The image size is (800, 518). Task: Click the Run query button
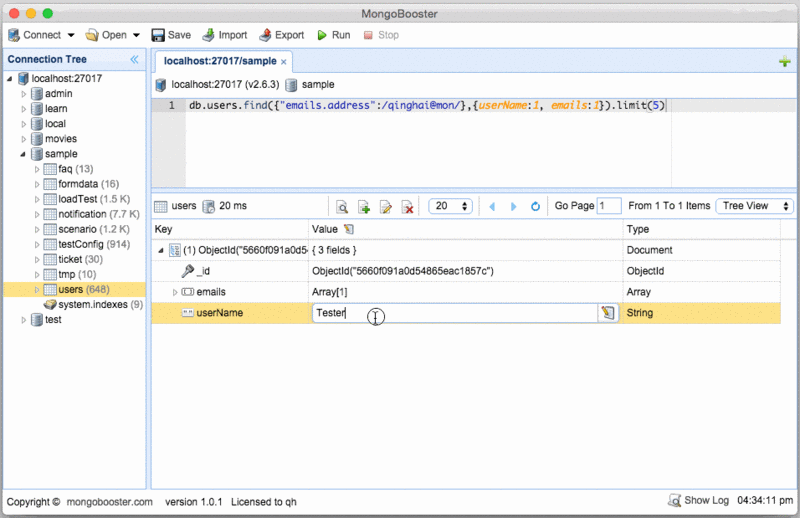pos(333,35)
